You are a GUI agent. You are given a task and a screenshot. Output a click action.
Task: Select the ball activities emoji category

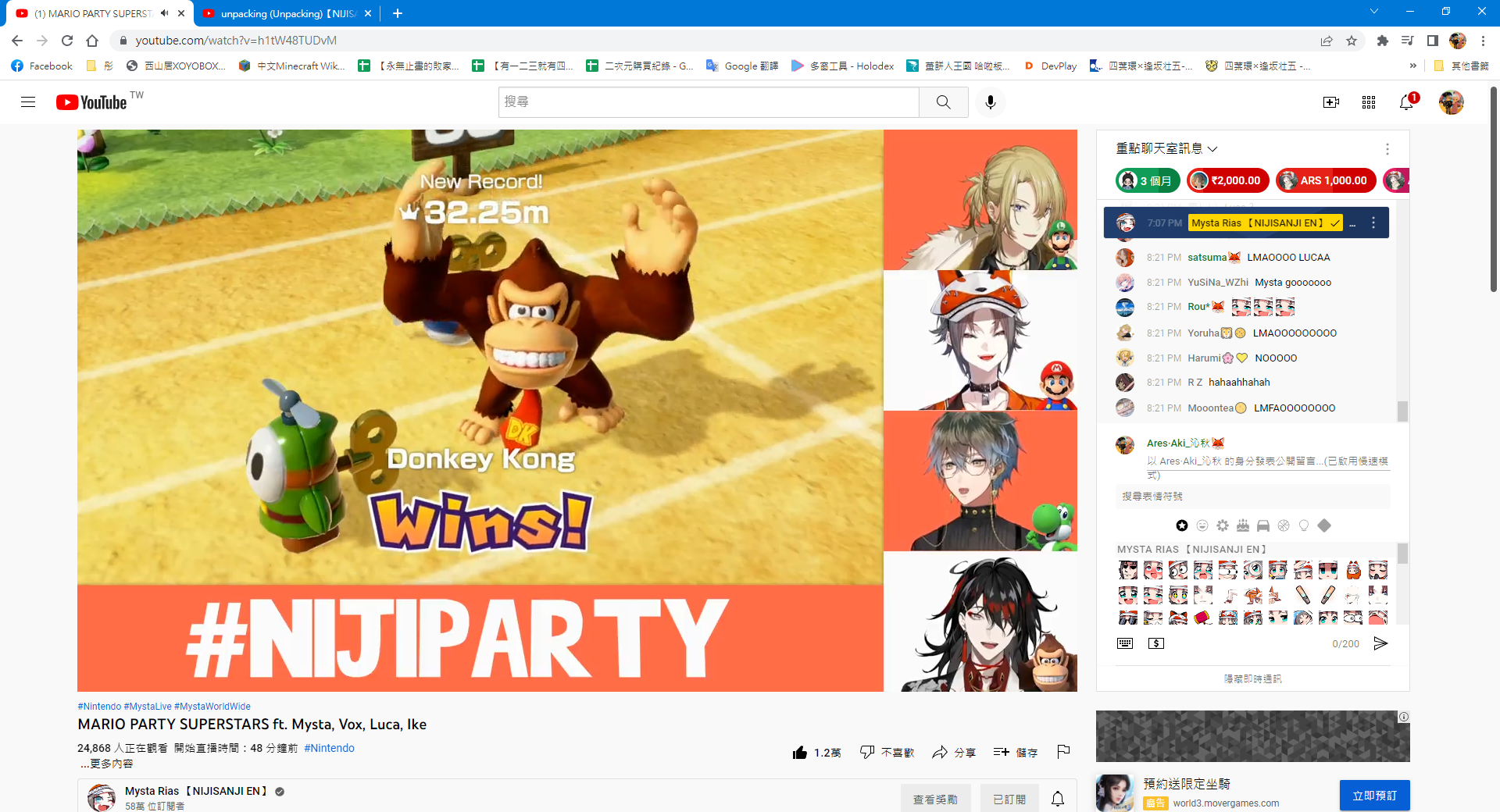click(1284, 525)
